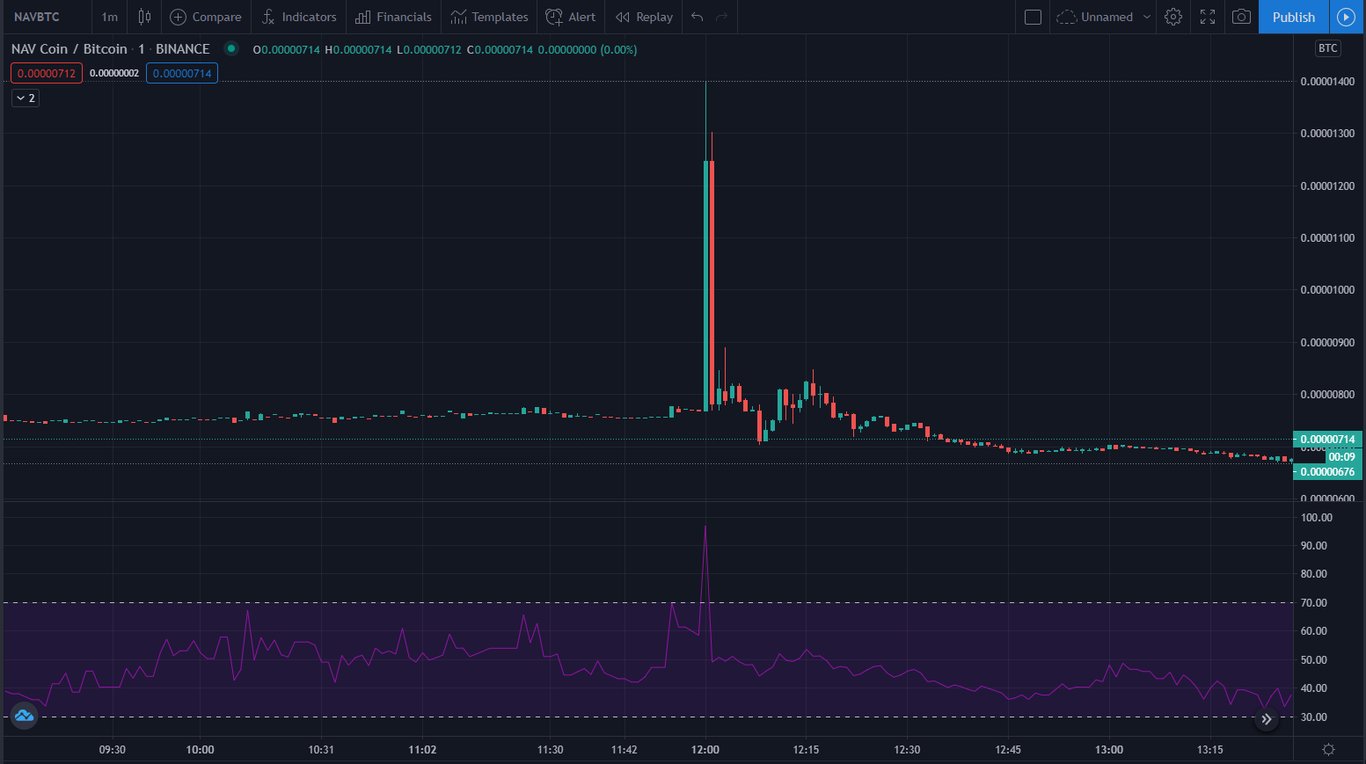This screenshot has width=1366, height=764.
Task: Select the layout manager square icon
Action: pos(1033,16)
